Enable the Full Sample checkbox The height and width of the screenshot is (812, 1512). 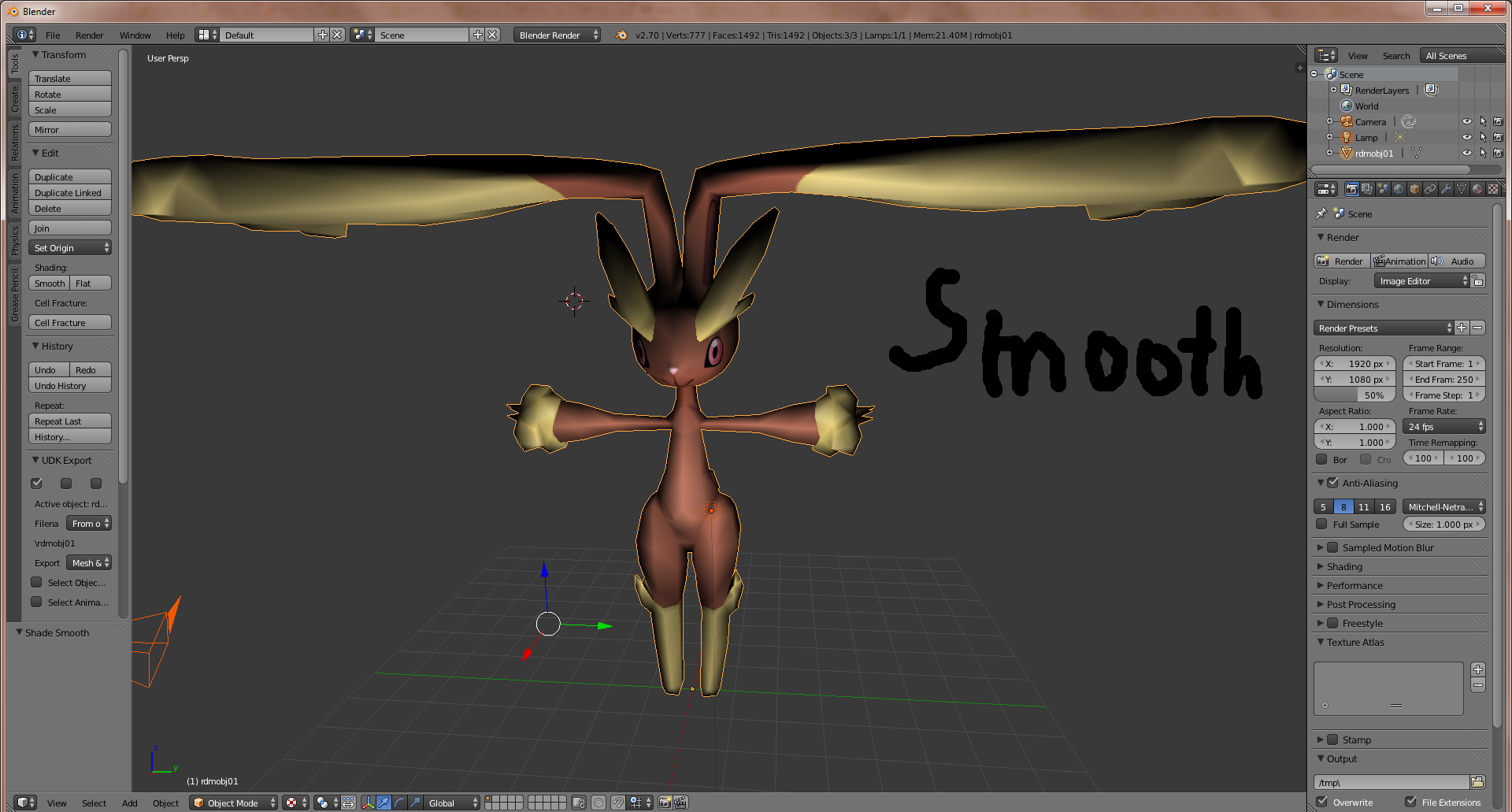(x=1321, y=524)
